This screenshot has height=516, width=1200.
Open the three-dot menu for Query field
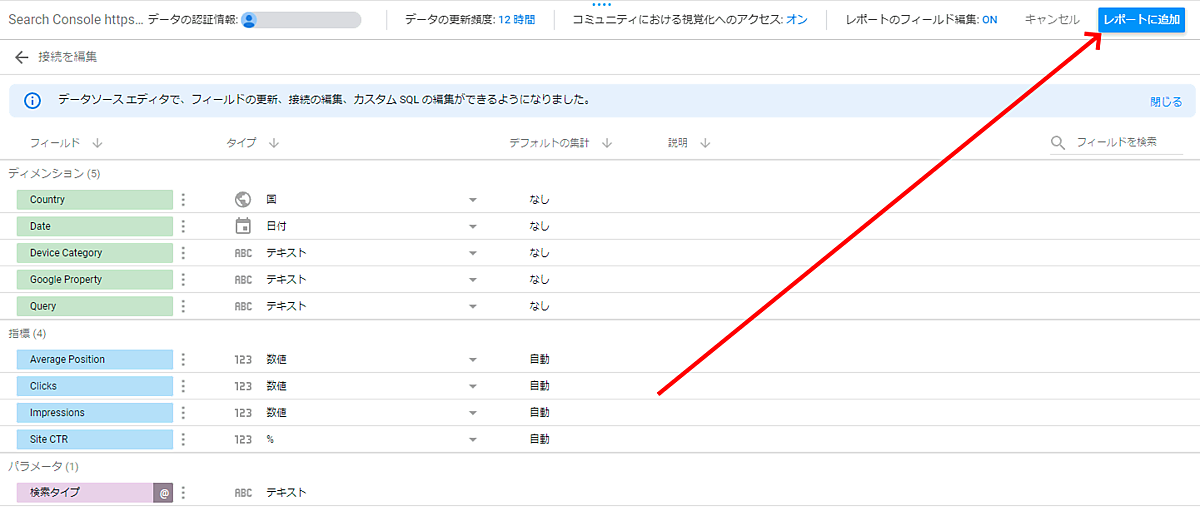coord(183,306)
